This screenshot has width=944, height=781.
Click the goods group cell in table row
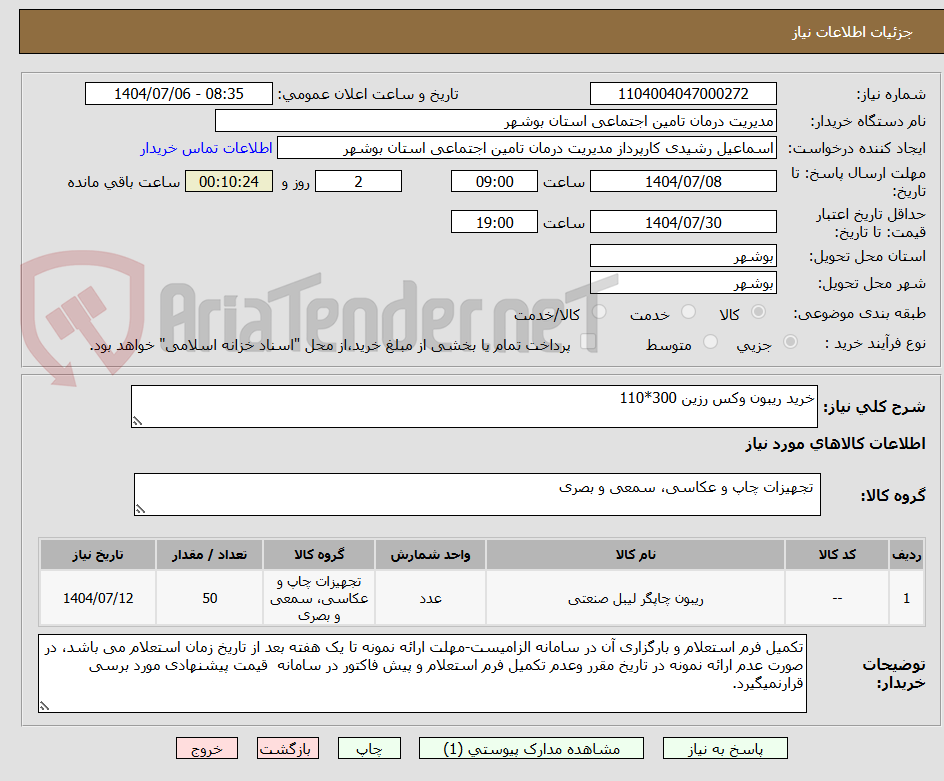tap(319, 598)
